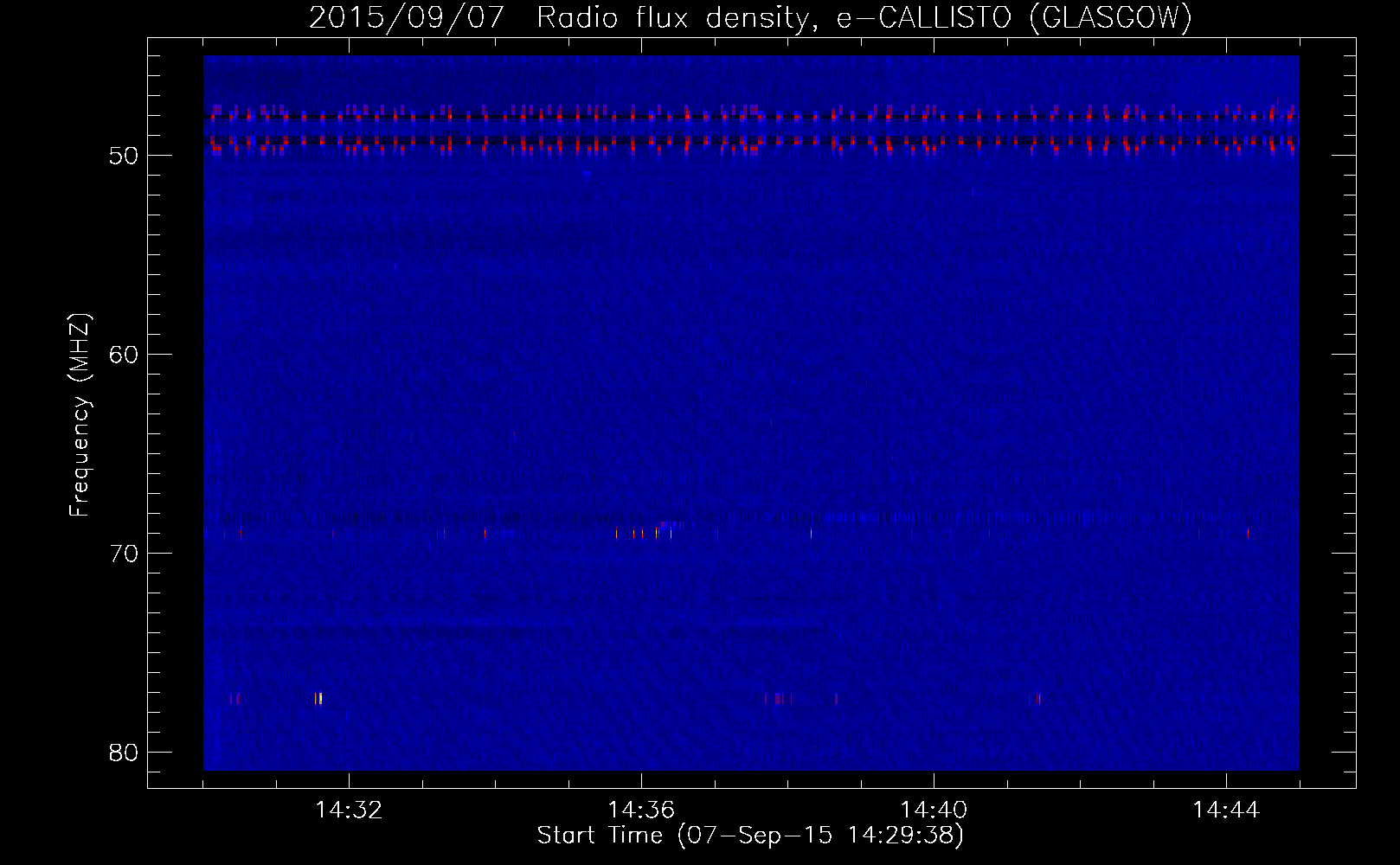Click the upper red-dotted interference band at 48 MHz
Viewport: 1400px width, 865px height.
749,115
